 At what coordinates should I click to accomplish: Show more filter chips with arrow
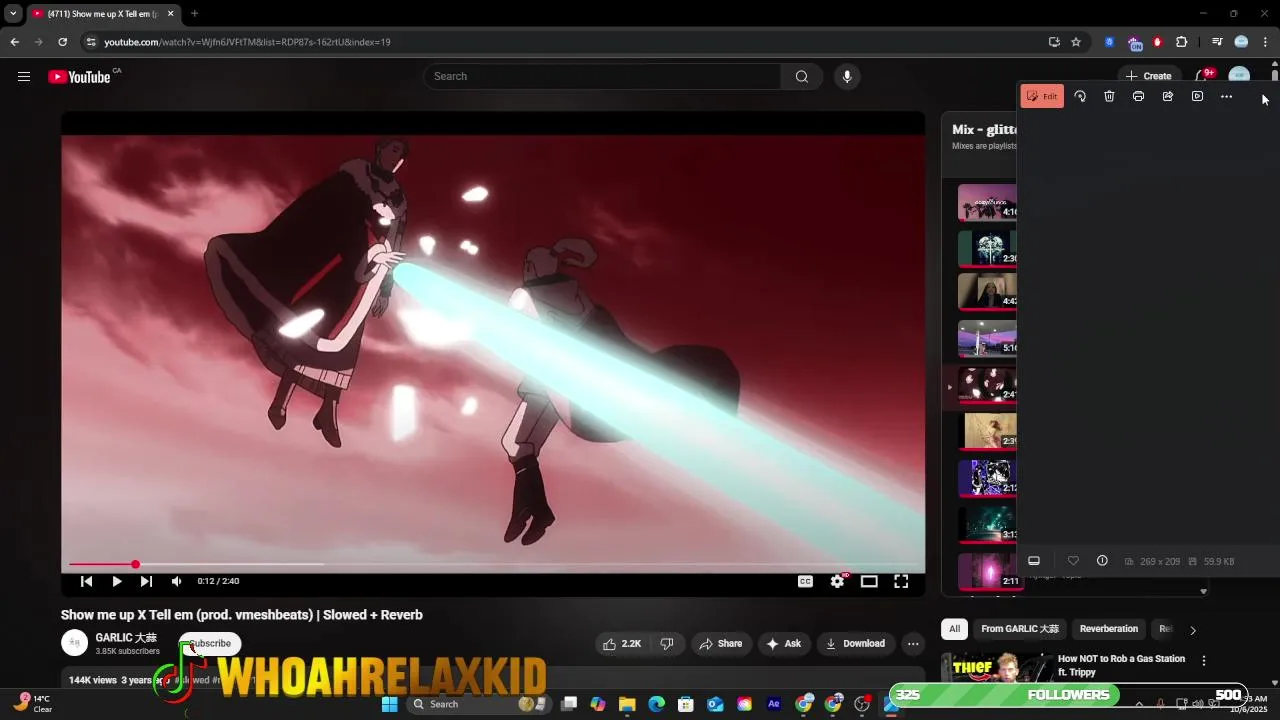click(1192, 630)
